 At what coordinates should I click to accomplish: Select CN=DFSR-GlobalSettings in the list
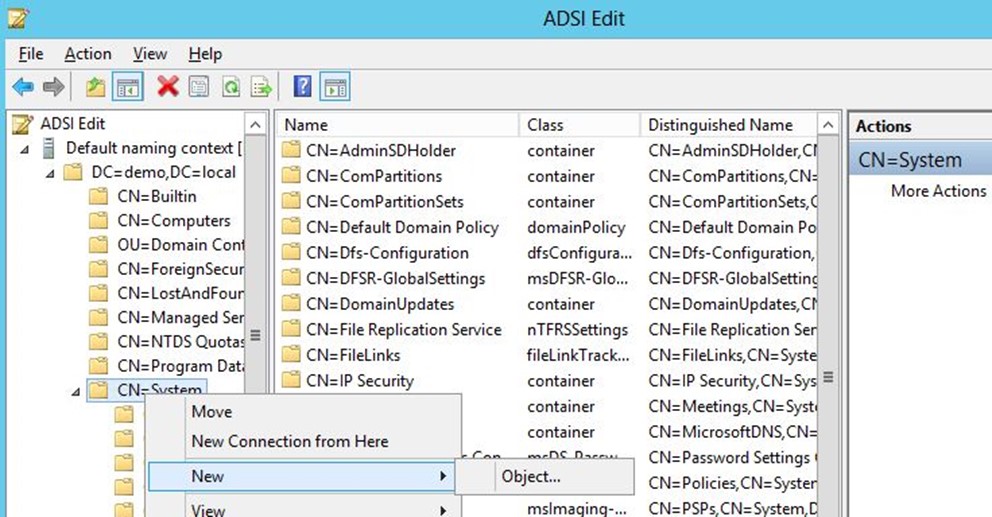(395, 278)
